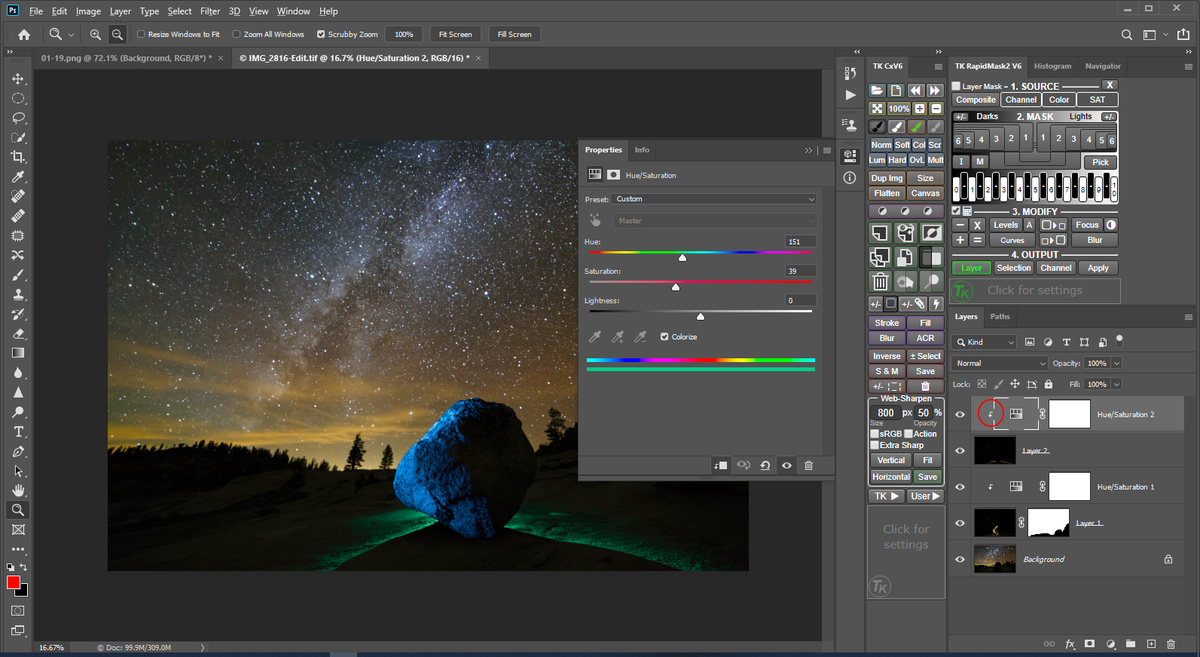Click the Fit Screen button

pos(455,34)
